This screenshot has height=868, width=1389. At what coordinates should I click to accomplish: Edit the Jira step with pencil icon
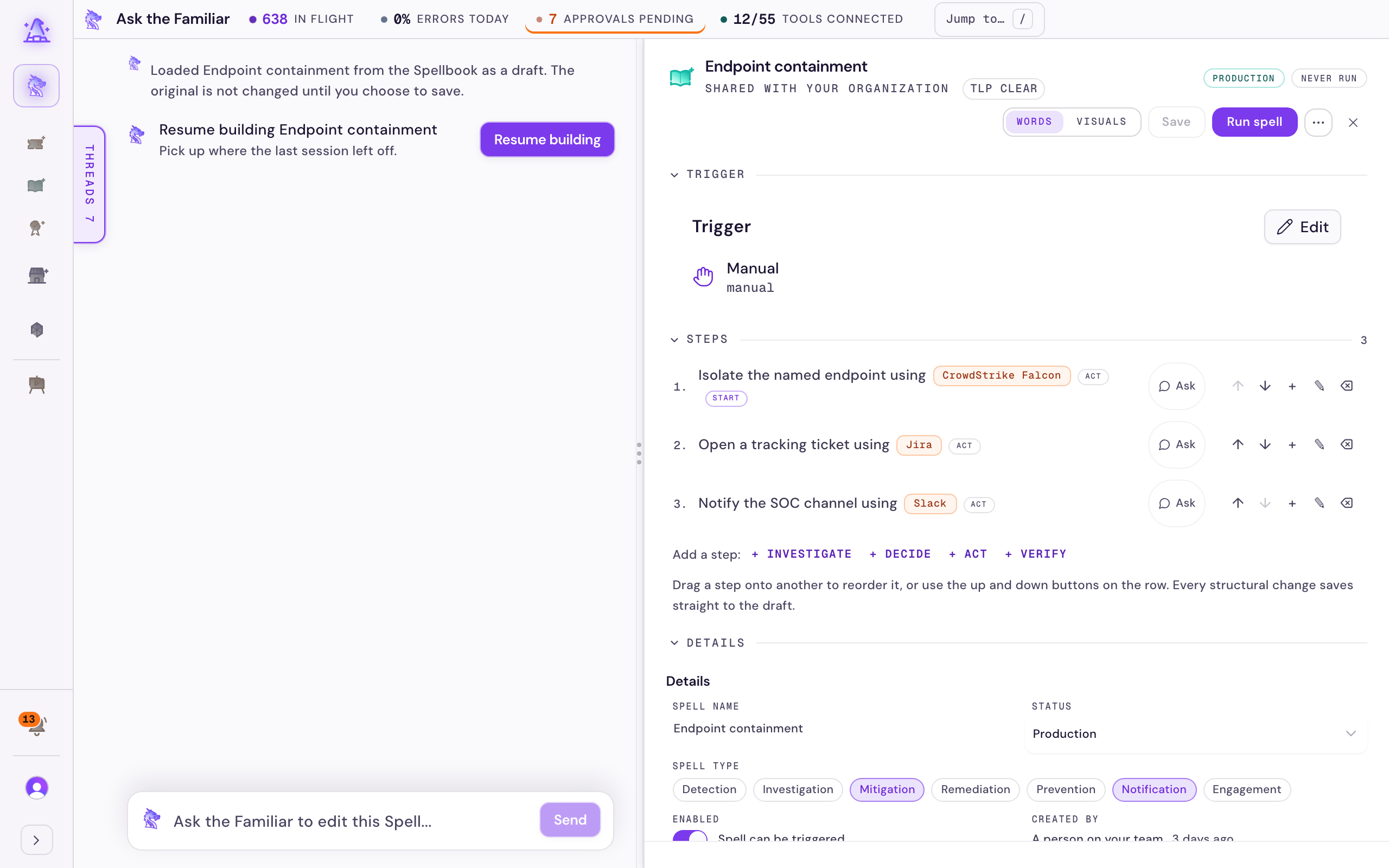coord(1319,445)
